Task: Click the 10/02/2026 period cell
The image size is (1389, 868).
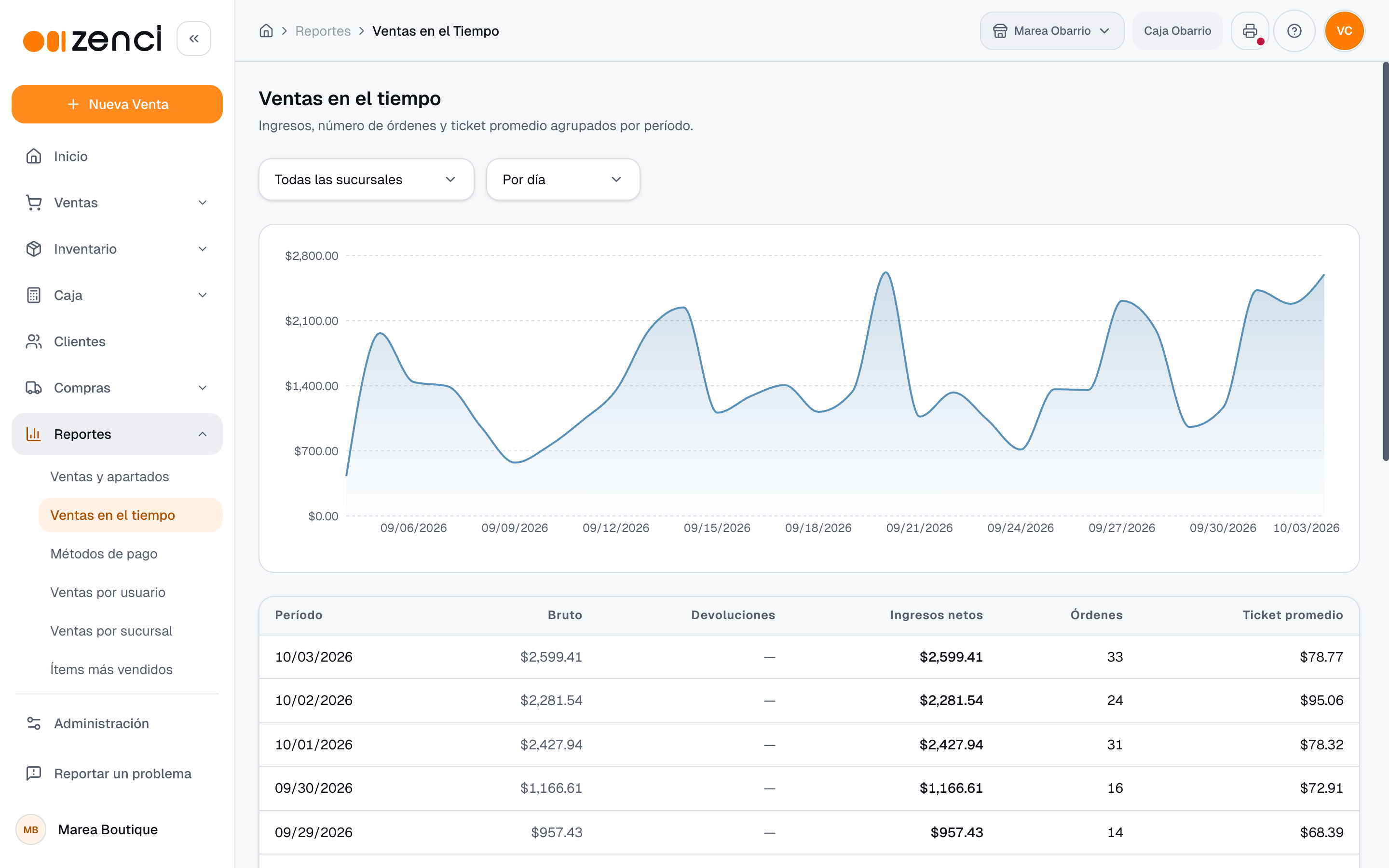Action: [x=313, y=700]
